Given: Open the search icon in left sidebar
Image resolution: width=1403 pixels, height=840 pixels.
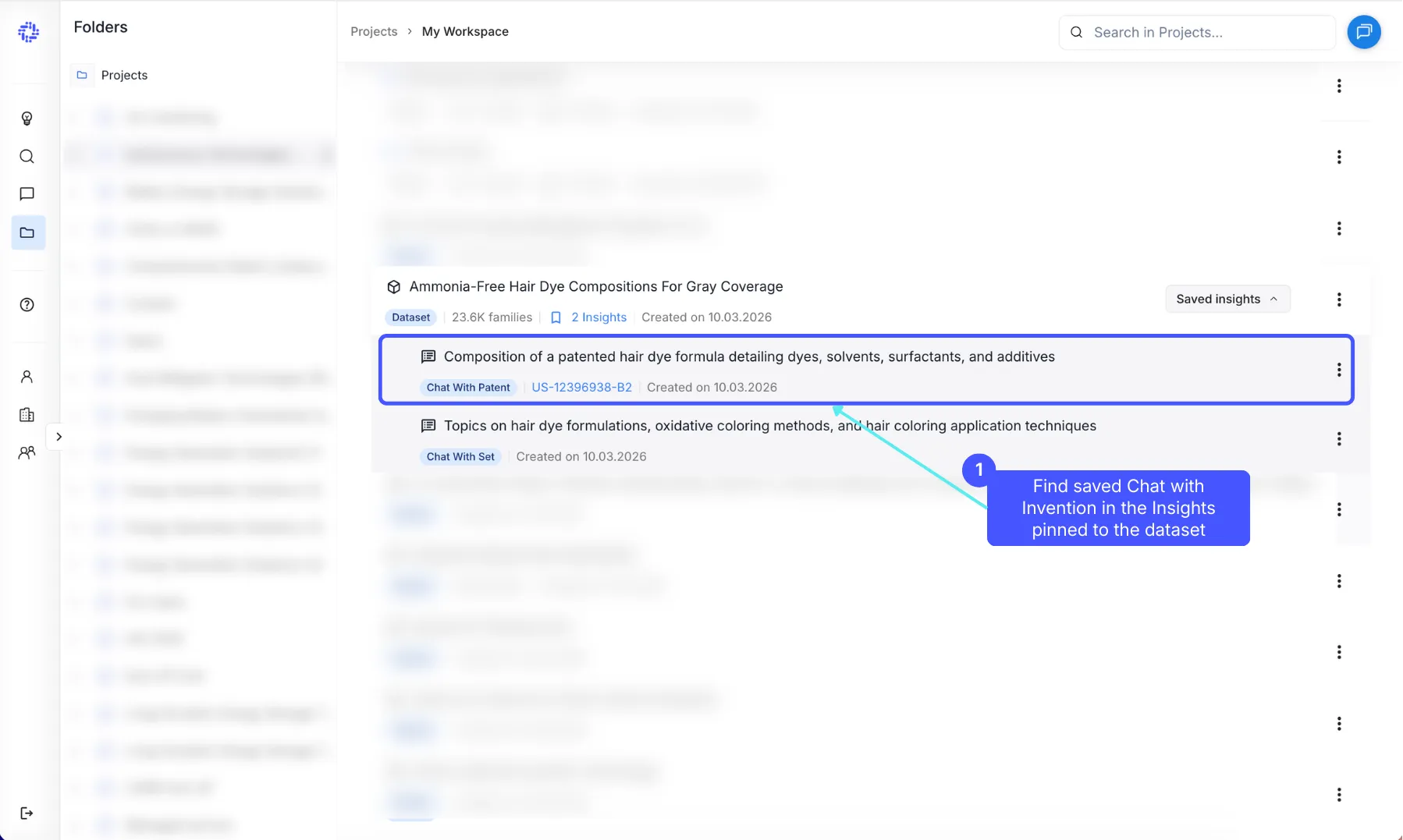Looking at the screenshot, I should 27,156.
